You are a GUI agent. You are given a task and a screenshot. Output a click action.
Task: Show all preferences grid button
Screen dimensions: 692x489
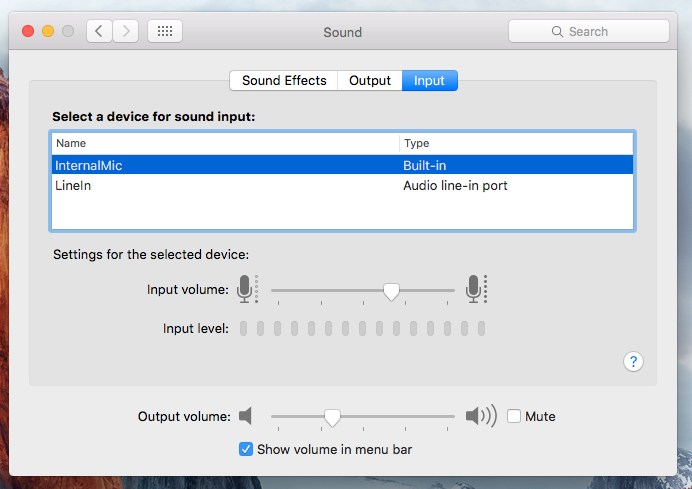click(165, 31)
